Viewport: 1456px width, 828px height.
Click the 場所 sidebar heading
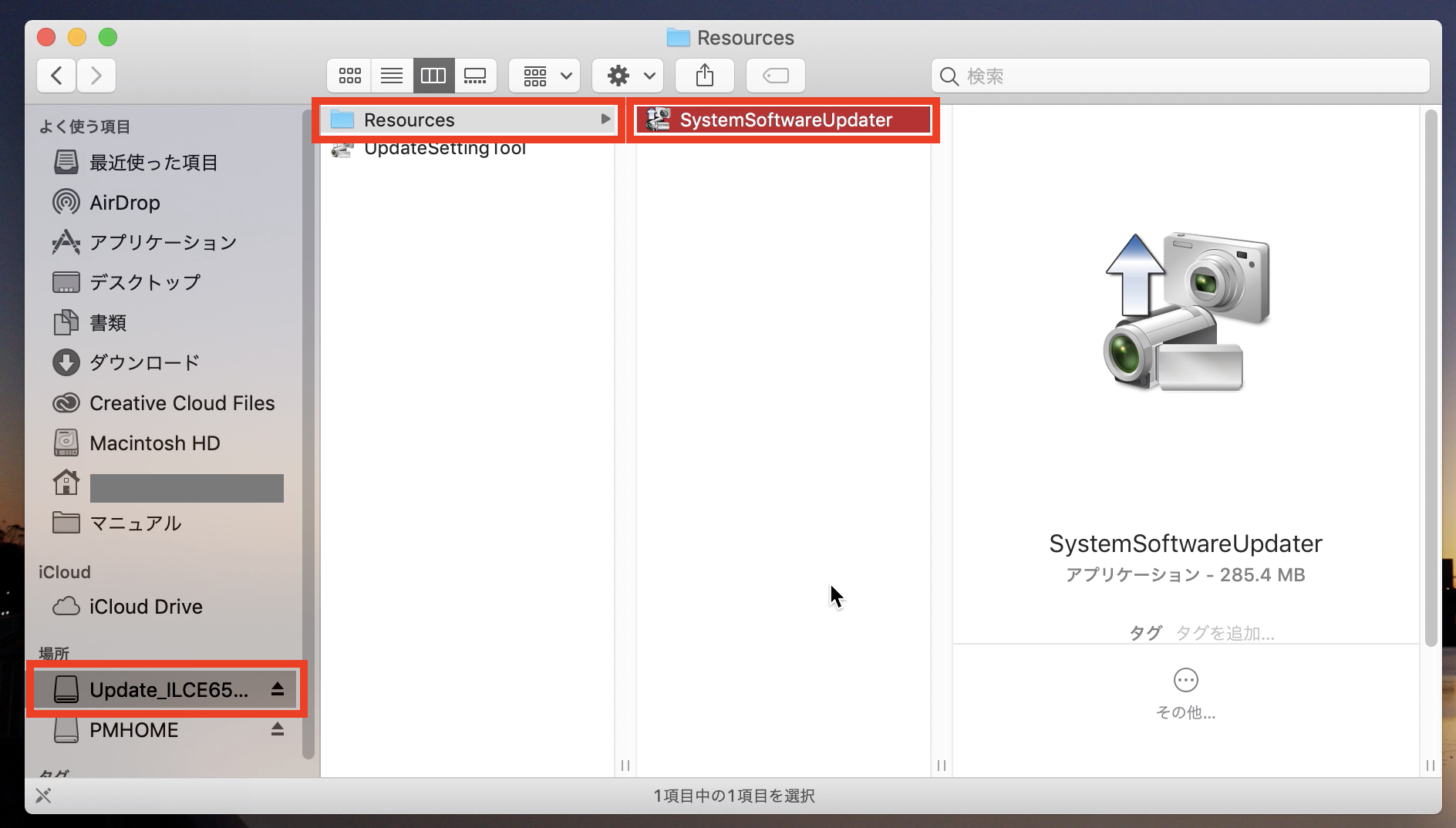click(54, 654)
